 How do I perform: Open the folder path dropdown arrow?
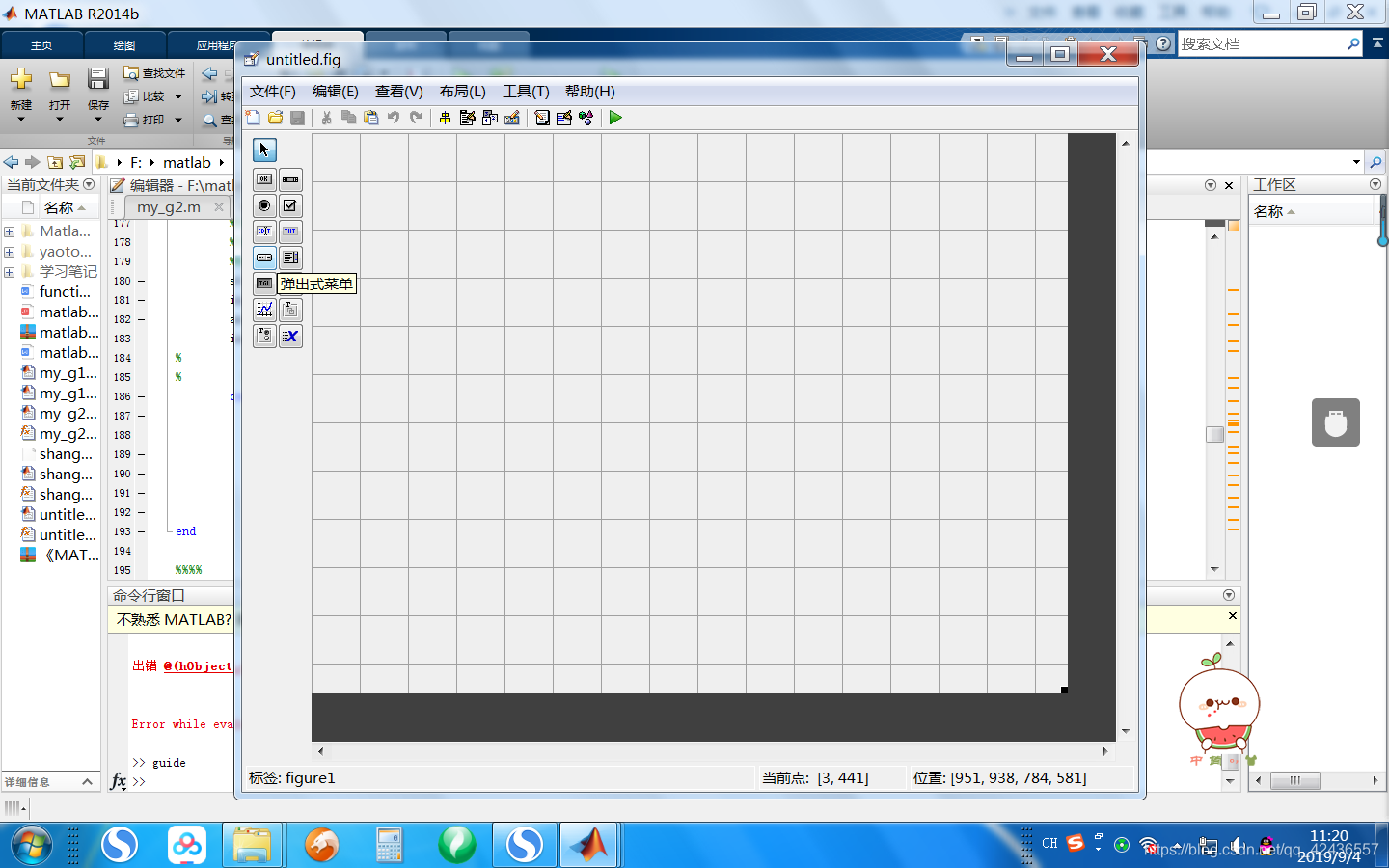point(1354,162)
